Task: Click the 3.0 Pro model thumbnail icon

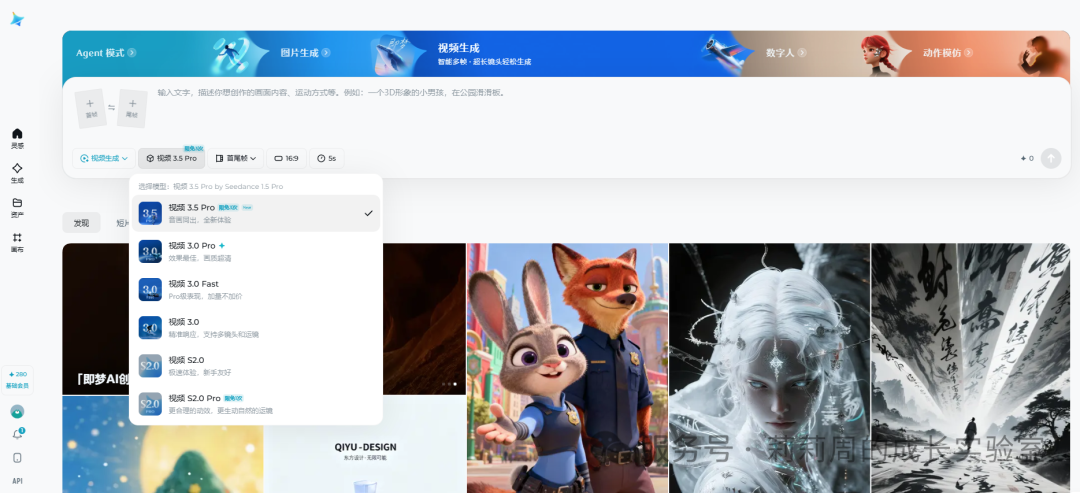Action: (x=150, y=251)
